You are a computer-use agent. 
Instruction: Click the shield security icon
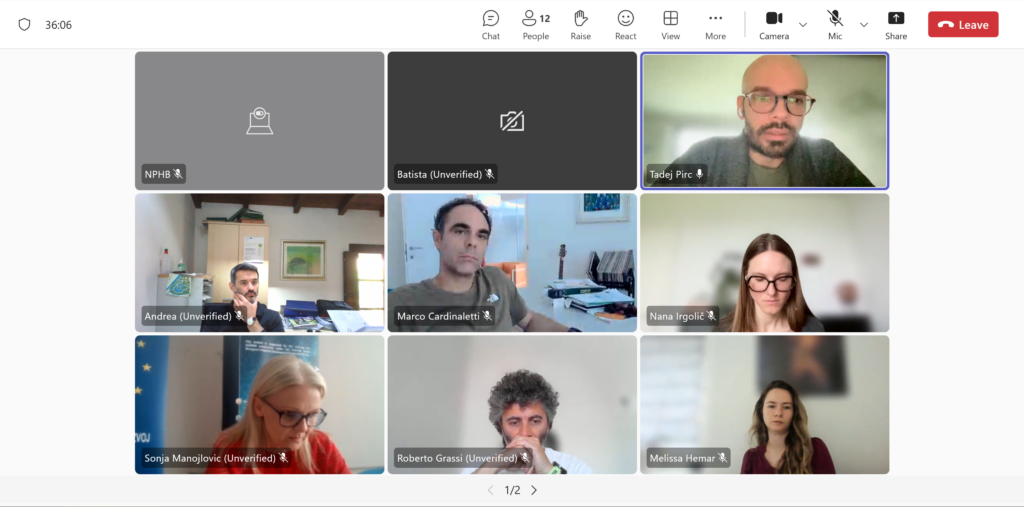[x=24, y=25]
